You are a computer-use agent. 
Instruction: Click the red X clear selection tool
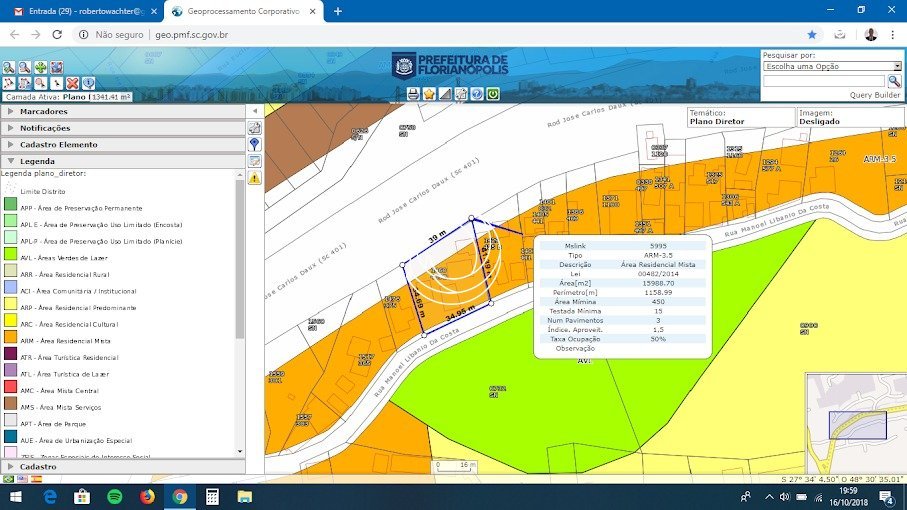[72, 83]
